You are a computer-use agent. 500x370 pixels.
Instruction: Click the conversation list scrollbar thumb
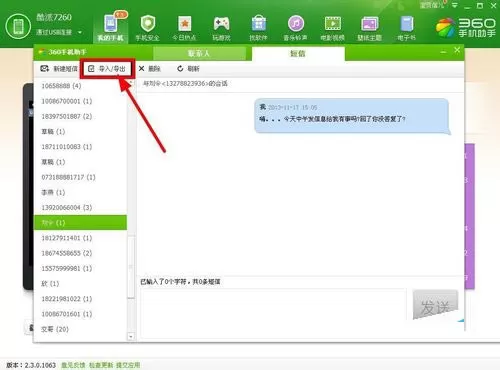(131, 267)
